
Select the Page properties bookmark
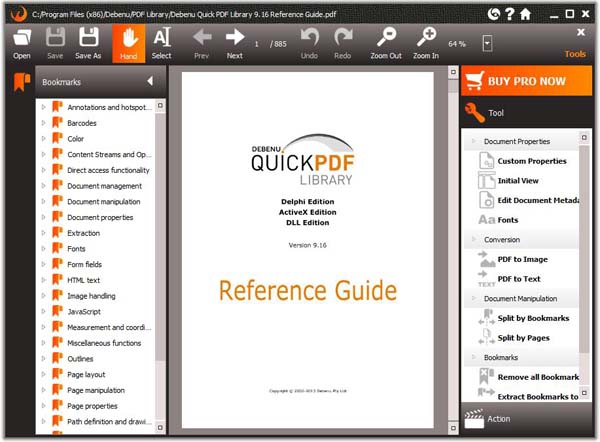92,406
